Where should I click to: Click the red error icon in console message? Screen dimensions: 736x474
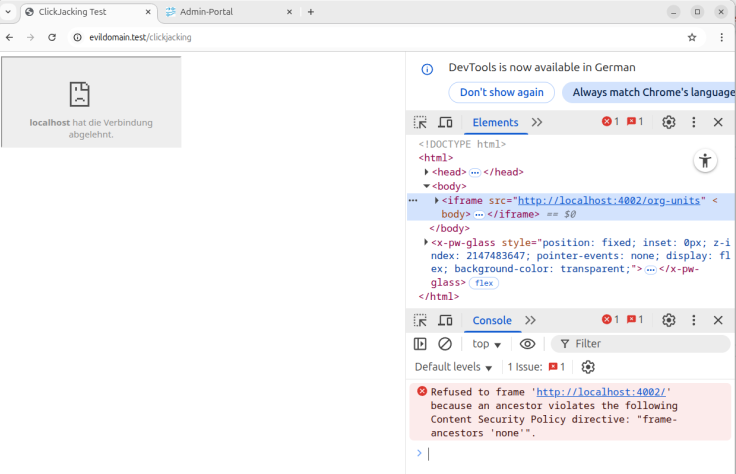point(422,391)
